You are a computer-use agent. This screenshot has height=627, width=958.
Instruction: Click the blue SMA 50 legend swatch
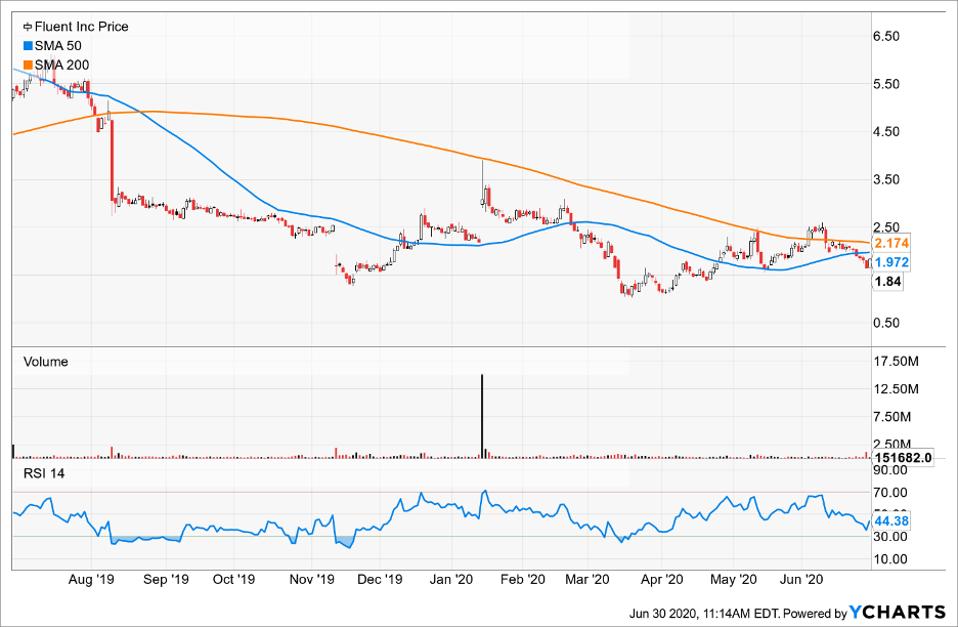27,46
